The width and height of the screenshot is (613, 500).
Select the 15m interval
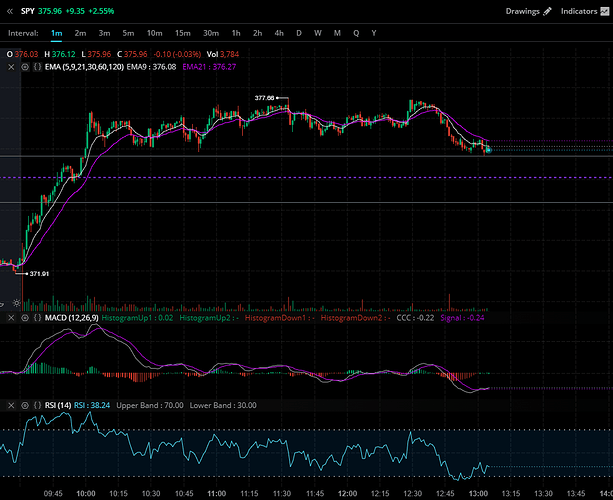183,33
